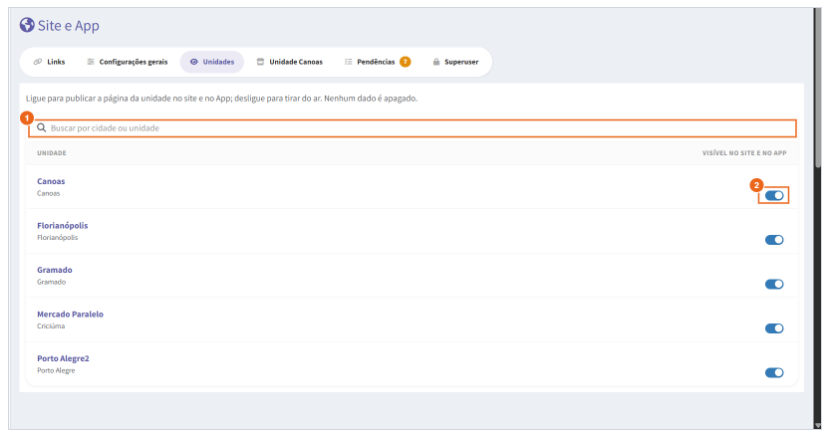Toggle visibility for Canoas unit

point(774,195)
